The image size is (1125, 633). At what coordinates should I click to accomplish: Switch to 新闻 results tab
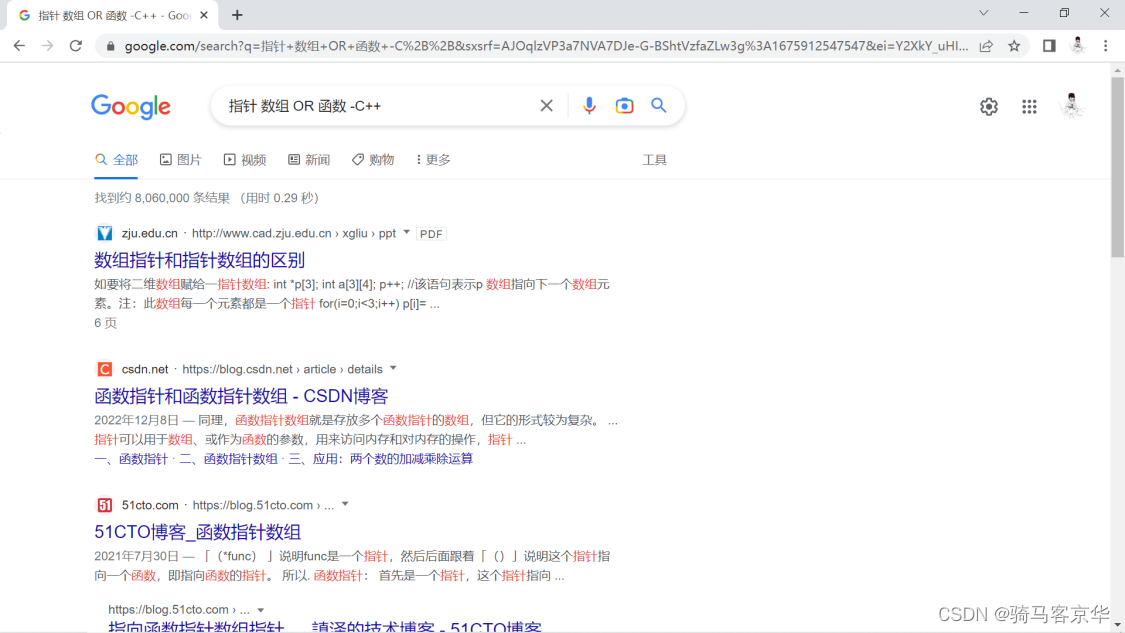pos(309,159)
